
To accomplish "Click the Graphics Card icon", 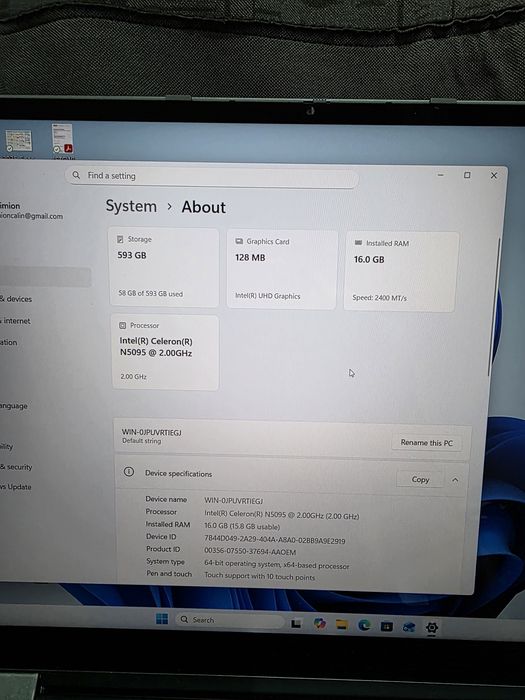I will 239,241.
